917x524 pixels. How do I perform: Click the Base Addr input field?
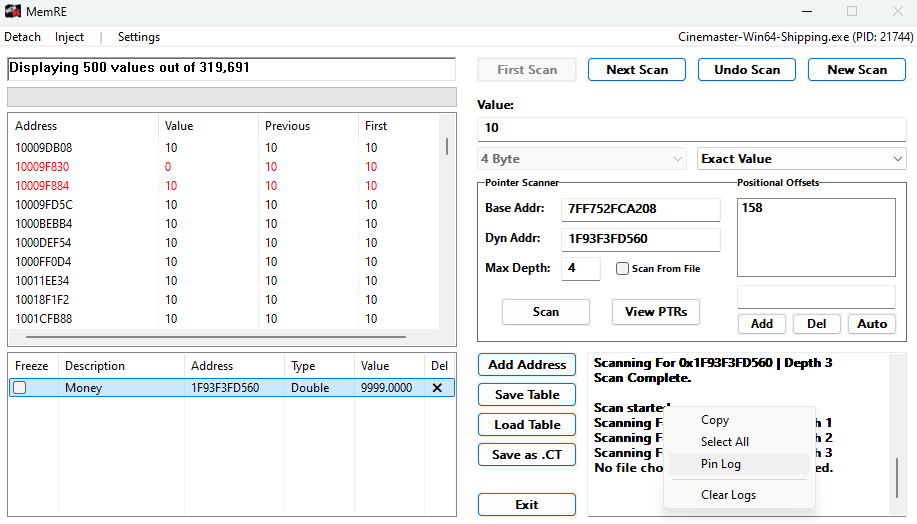click(640, 209)
